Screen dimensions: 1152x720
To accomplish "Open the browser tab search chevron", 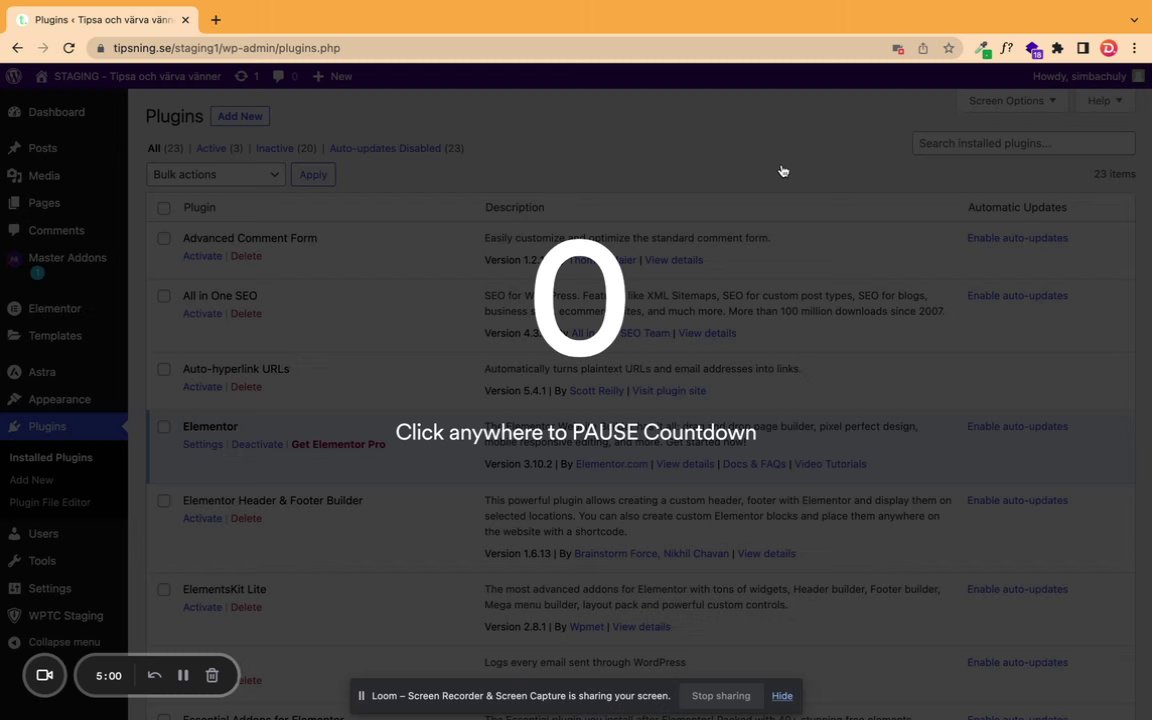I will coord(1134,20).
